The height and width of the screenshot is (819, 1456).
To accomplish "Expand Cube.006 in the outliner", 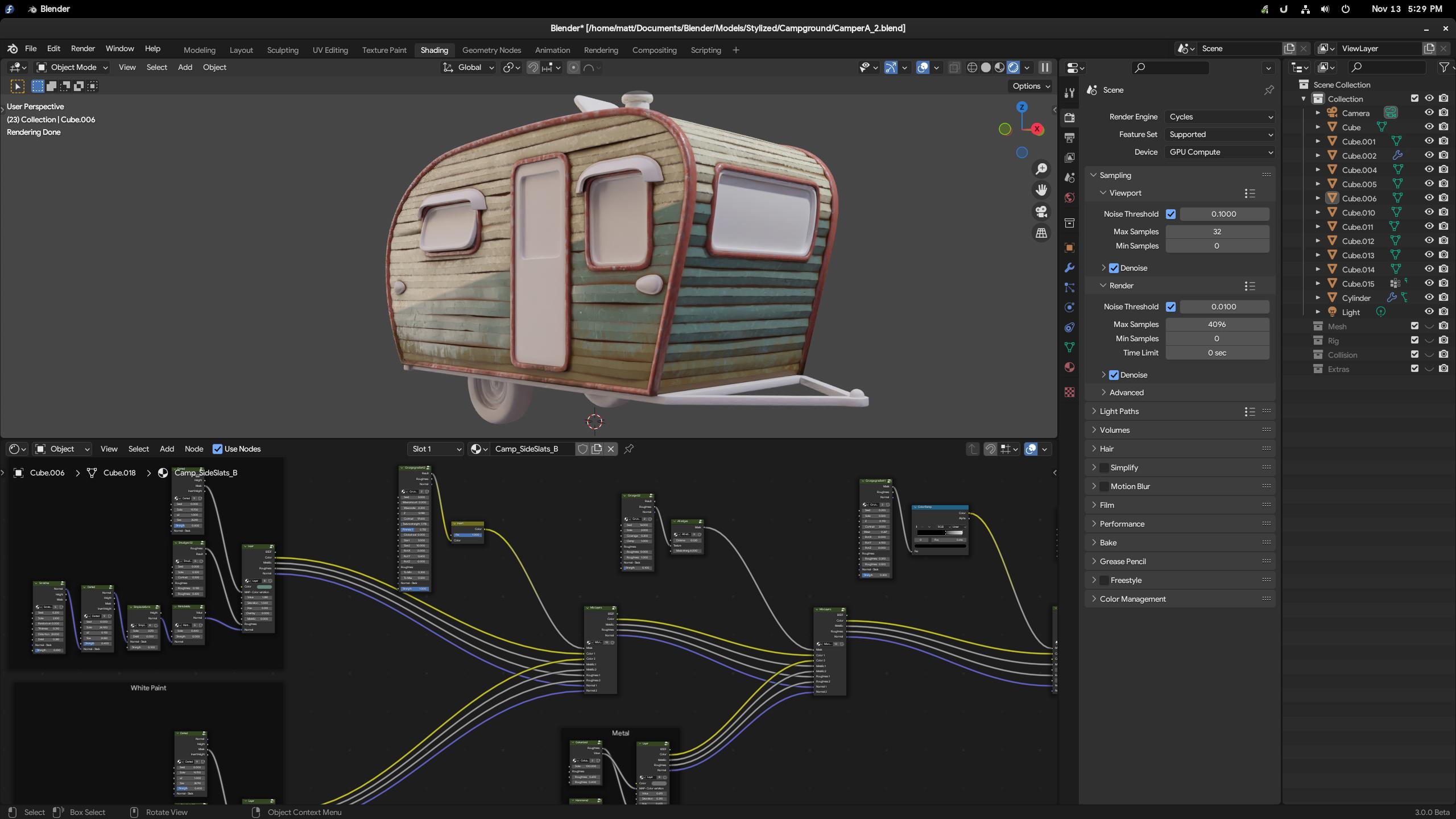I will 1318,198.
